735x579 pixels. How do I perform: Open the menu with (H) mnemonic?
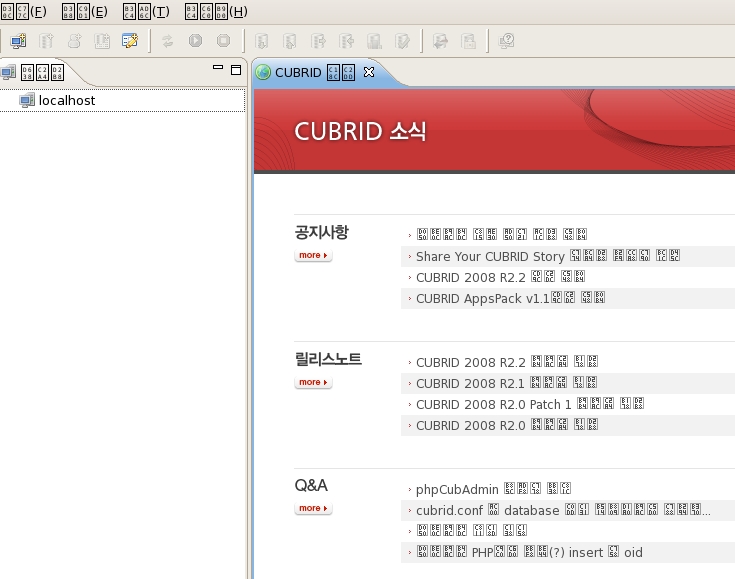point(216,12)
